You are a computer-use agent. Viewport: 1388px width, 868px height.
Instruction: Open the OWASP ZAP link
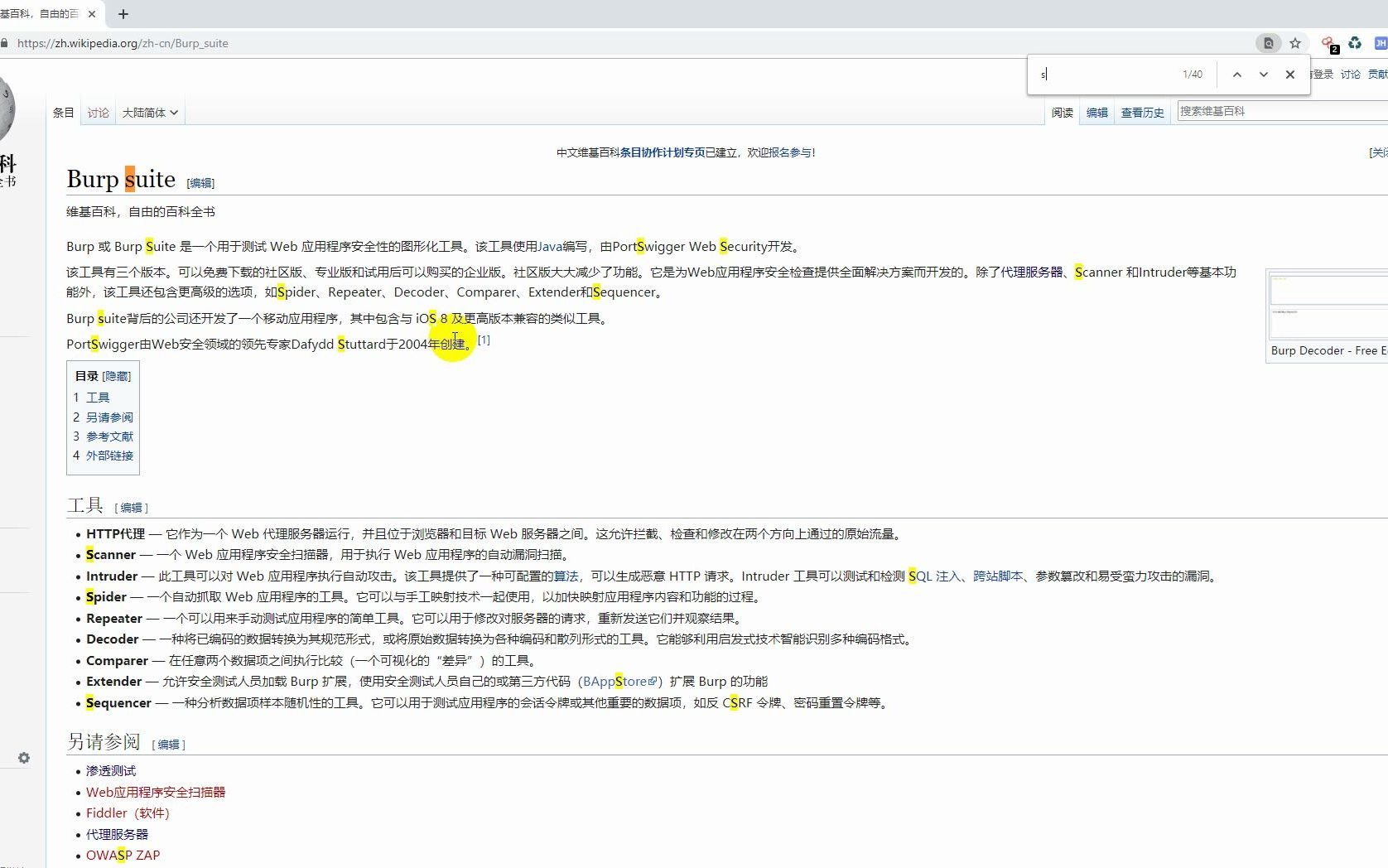coord(123,856)
